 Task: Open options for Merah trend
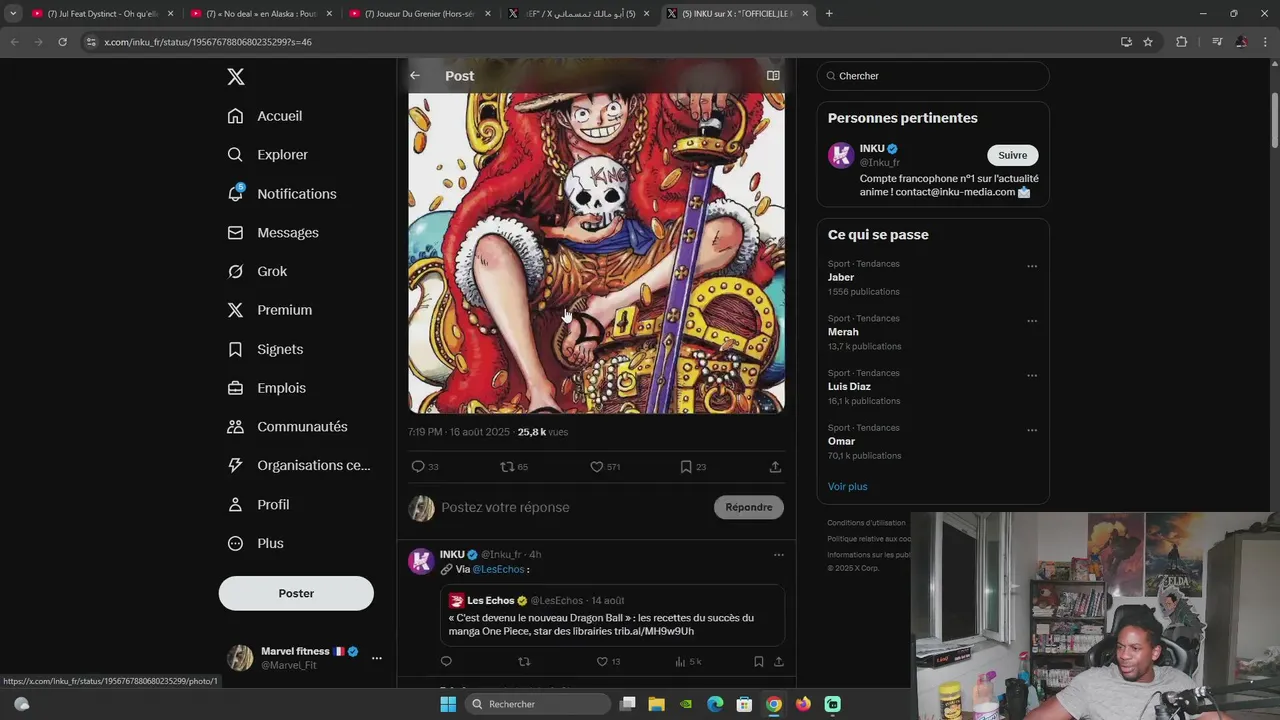1032,321
